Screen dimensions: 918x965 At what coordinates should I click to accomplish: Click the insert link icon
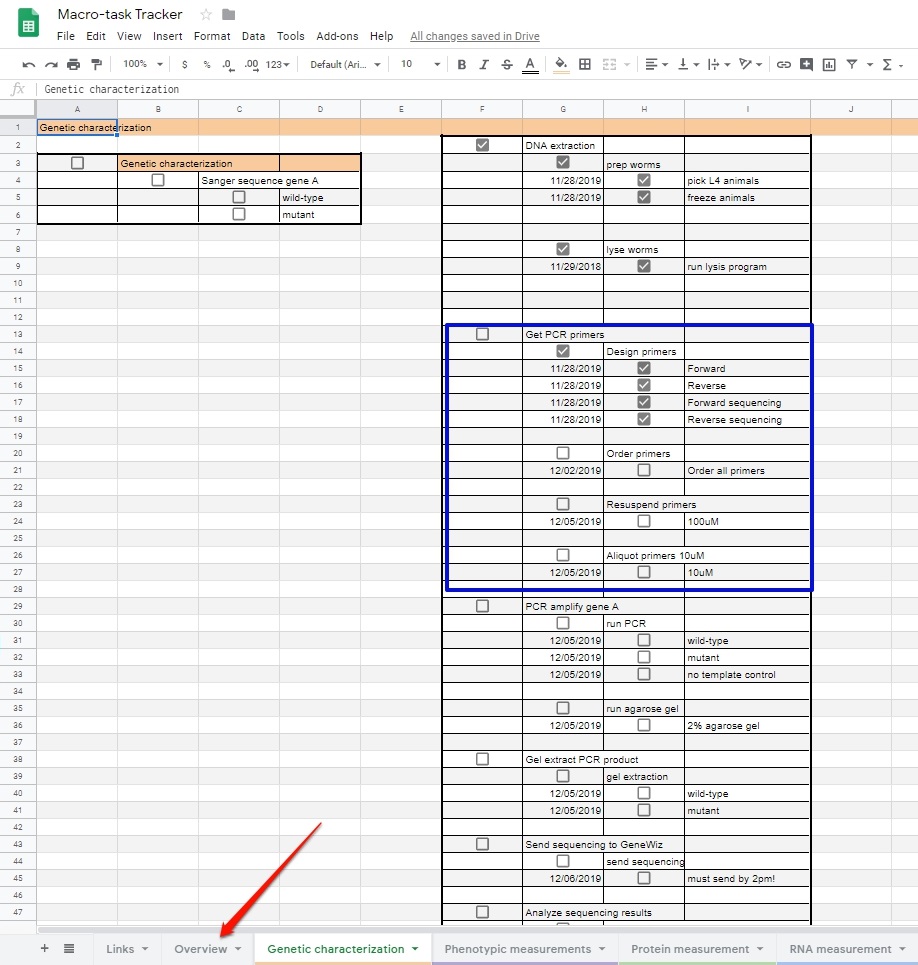tap(783, 64)
